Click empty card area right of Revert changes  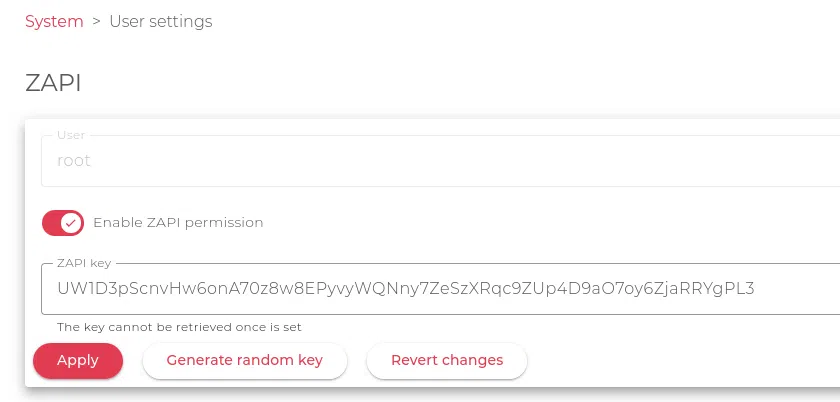680,360
